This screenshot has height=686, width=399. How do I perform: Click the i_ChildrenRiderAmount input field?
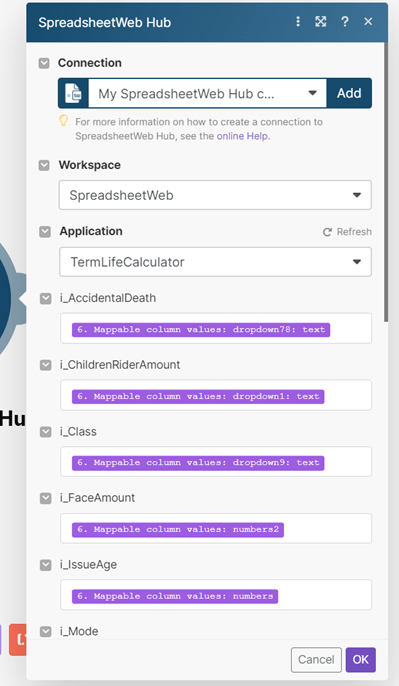coord(216,396)
